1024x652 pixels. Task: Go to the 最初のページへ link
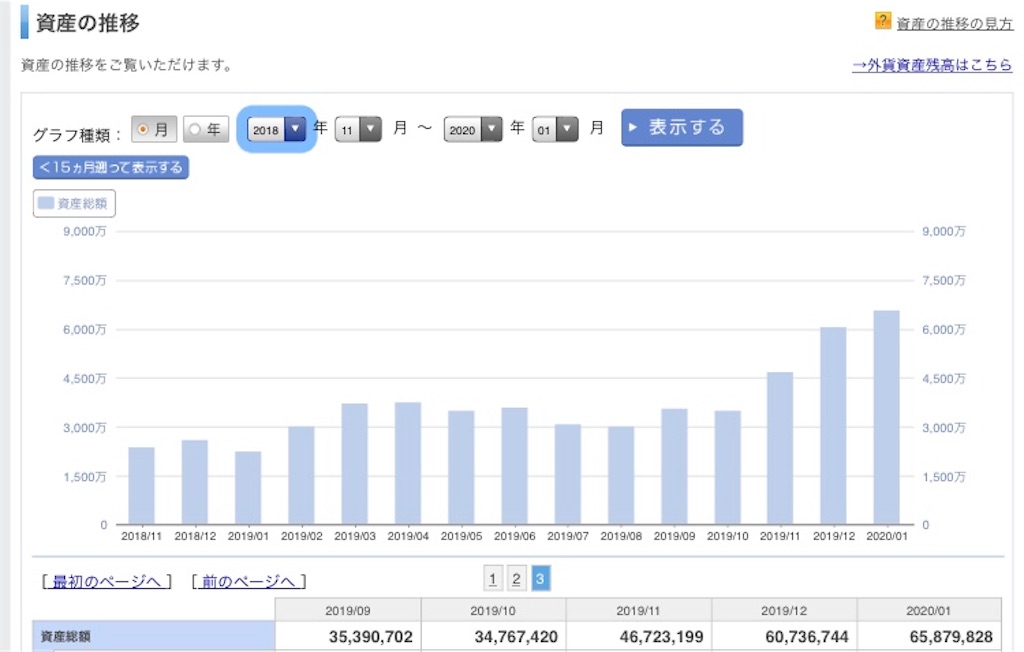(106, 581)
